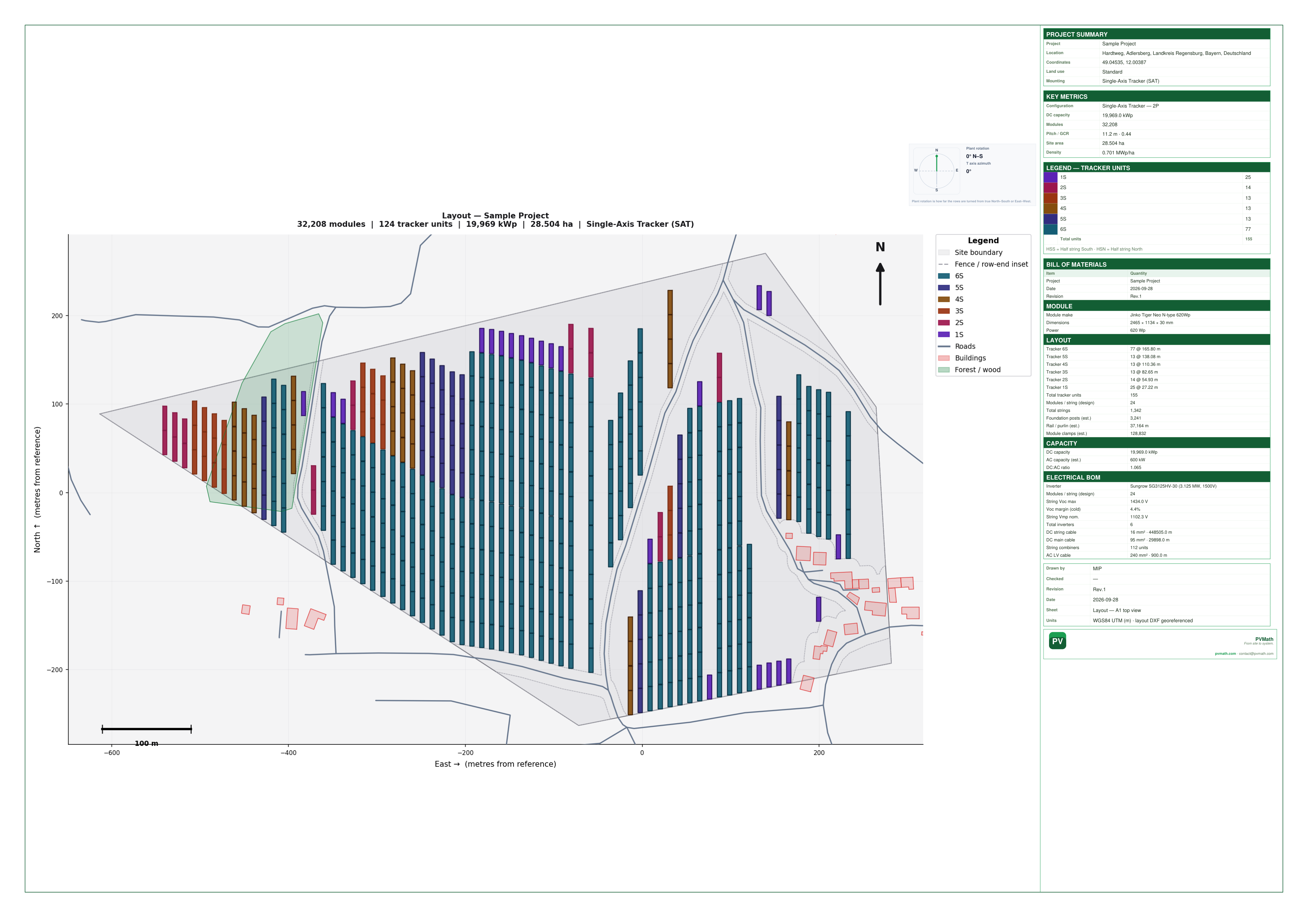1308x924 pixels.
Task: Click the teal 6S swatch in the Tracker Units table
Action: pos(1050,229)
